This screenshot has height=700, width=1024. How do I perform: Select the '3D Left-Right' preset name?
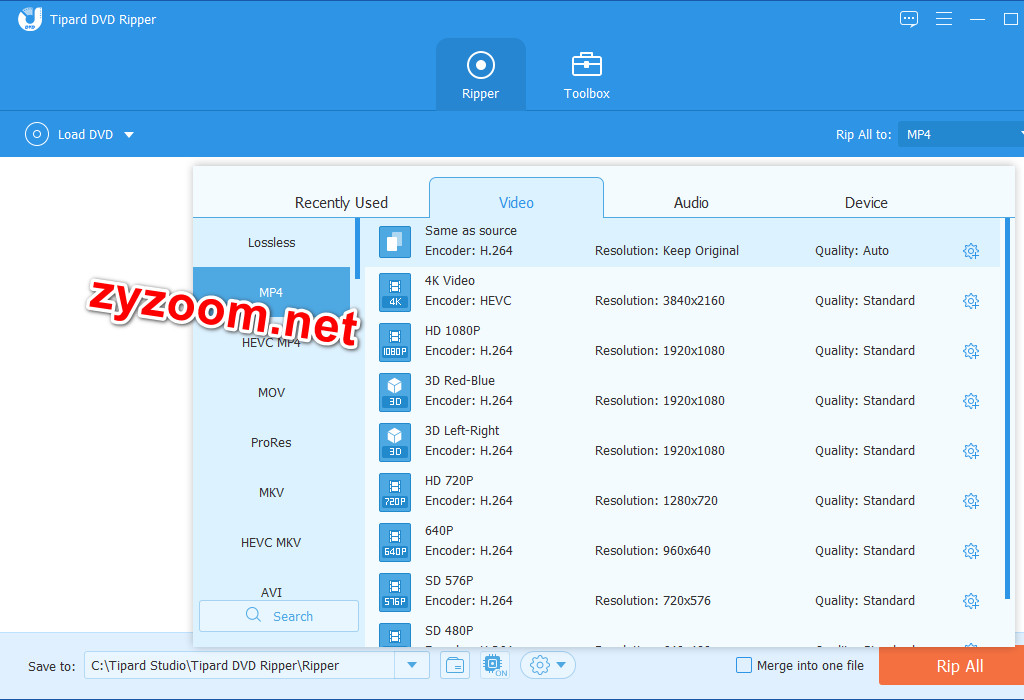tap(462, 430)
